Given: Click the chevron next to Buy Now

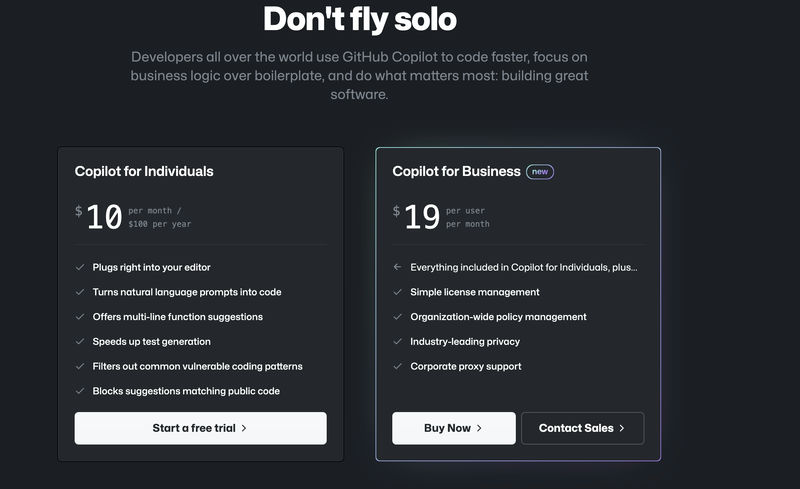Looking at the screenshot, I should pyautogui.click(x=479, y=428).
